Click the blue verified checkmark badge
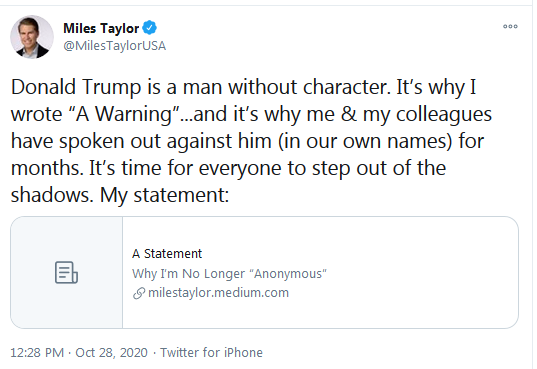 (x=150, y=28)
